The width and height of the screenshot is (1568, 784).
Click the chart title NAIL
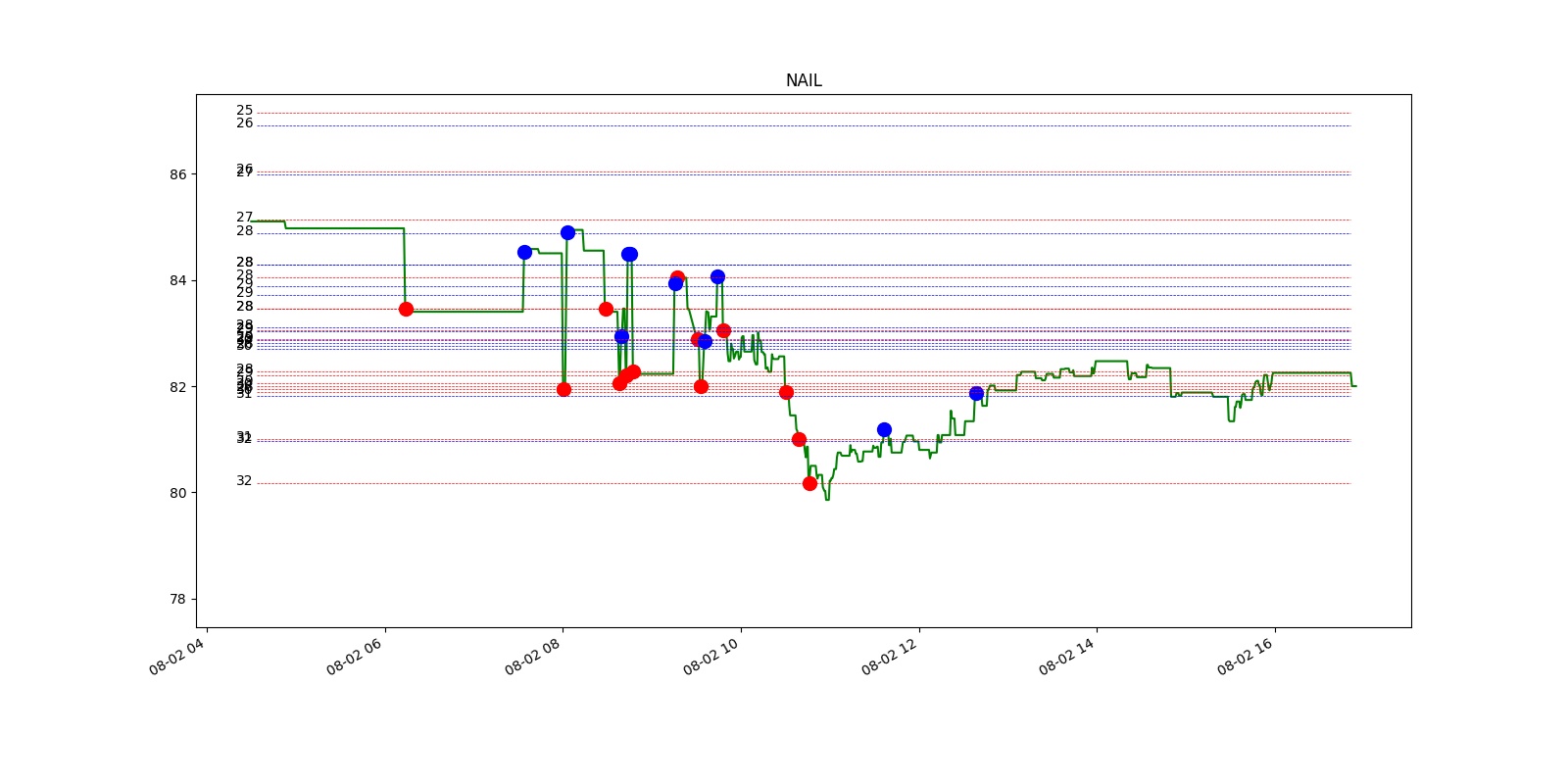click(804, 80)
